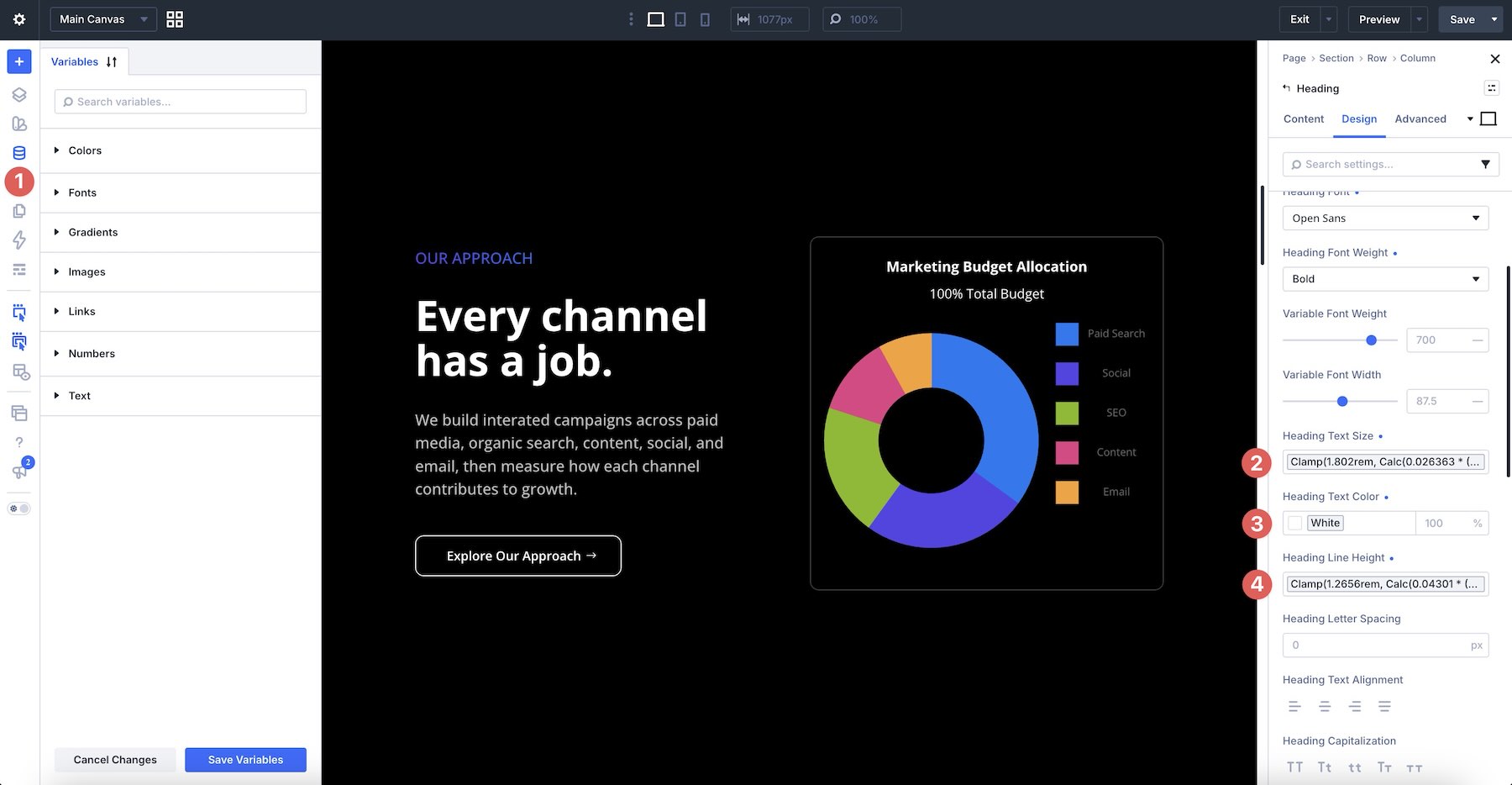The height and width of the screenshot is (785, 1512).
Task: Click the back arrow beside Heading title
Action: pos(1286,88)
